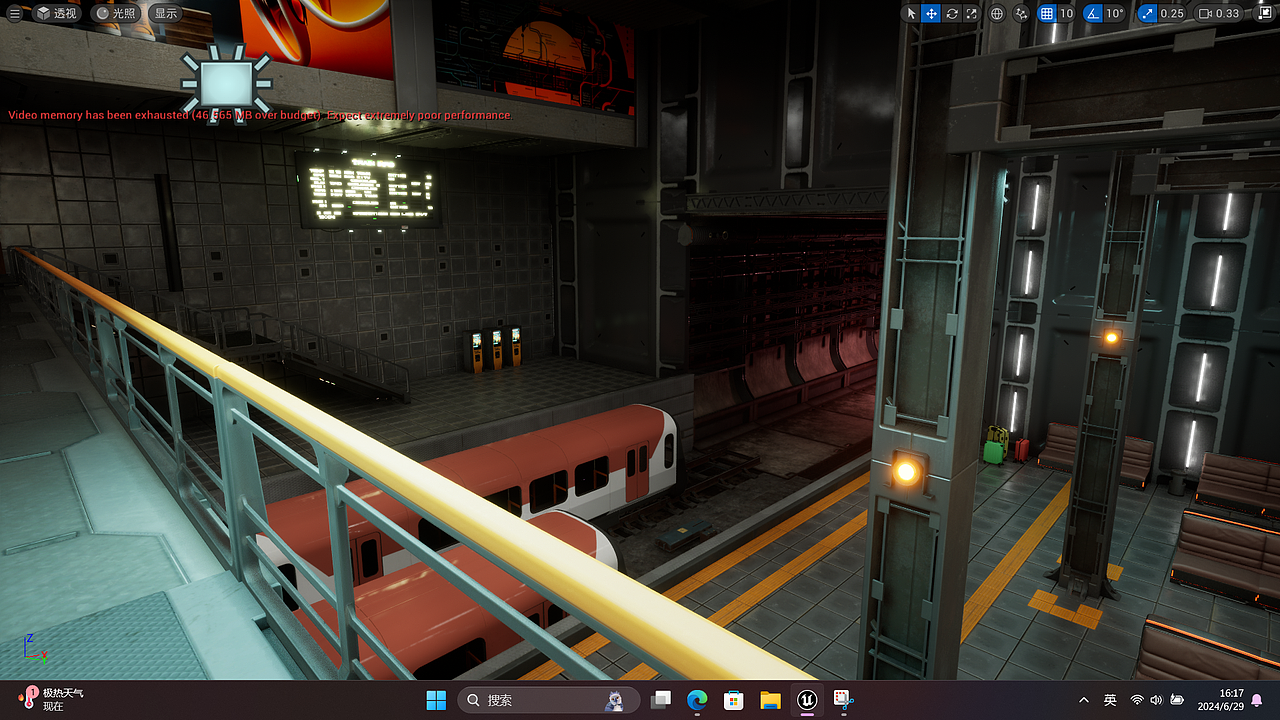Activate the Select objects cursor tool
Image resolution: width=1280 pixels, height=720 pixels.
911,13
